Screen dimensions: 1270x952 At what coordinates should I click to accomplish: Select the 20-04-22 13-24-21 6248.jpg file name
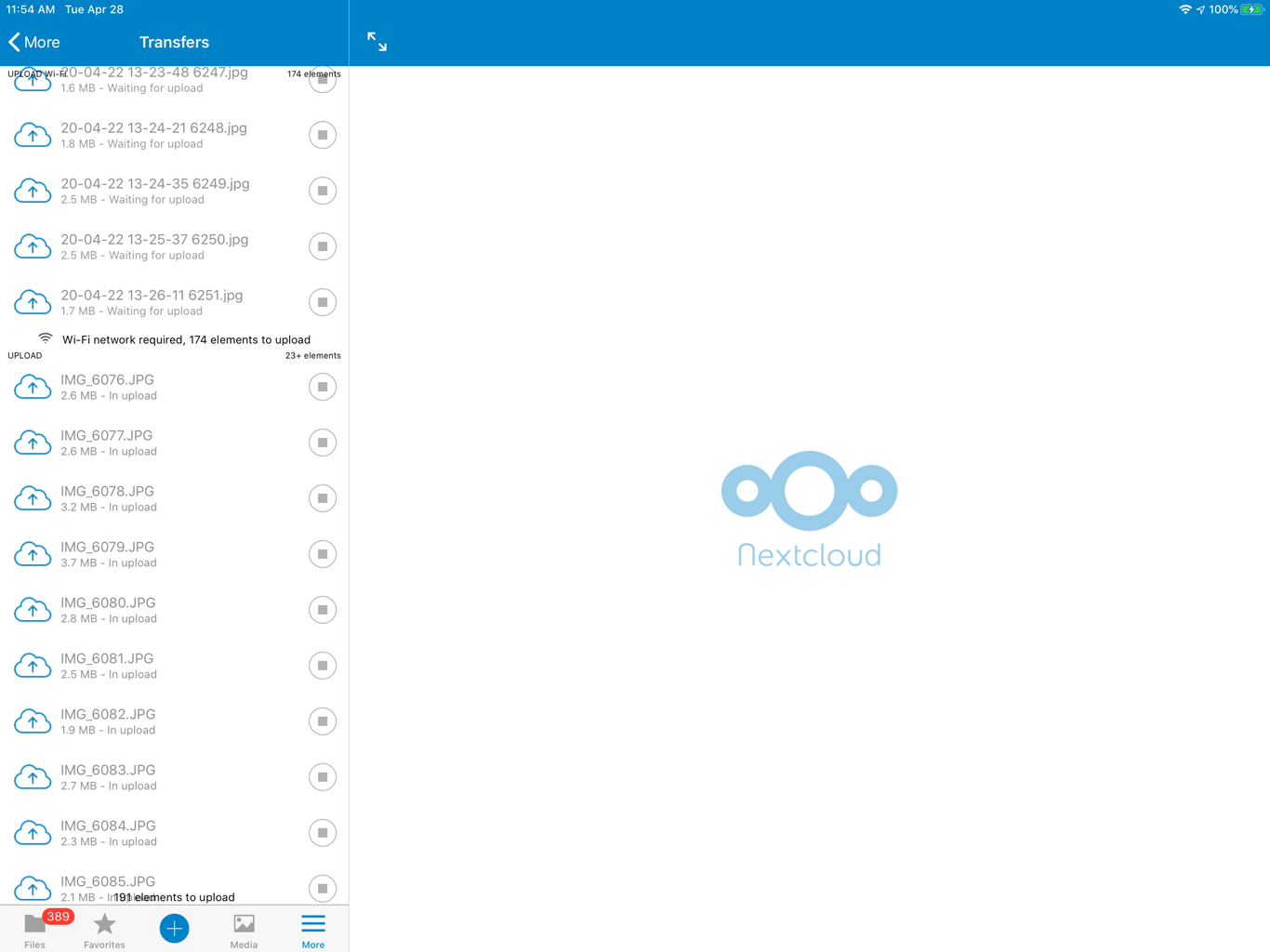pos(153,128)
